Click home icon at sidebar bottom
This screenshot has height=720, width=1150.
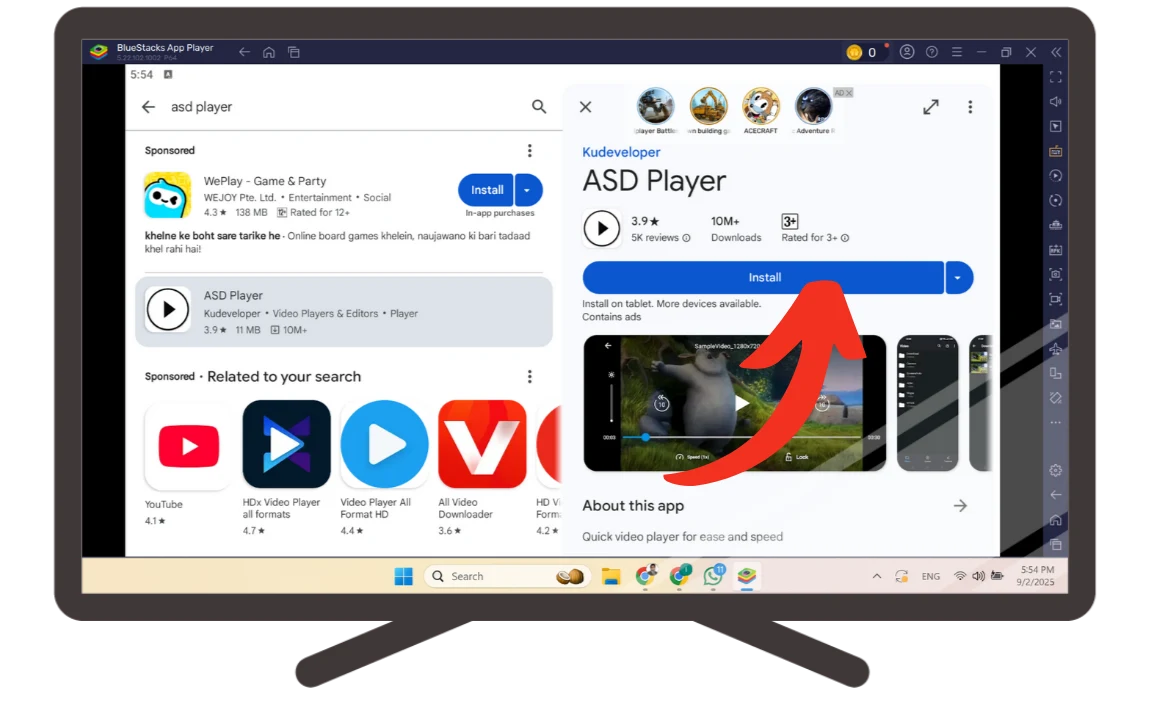1055,520
